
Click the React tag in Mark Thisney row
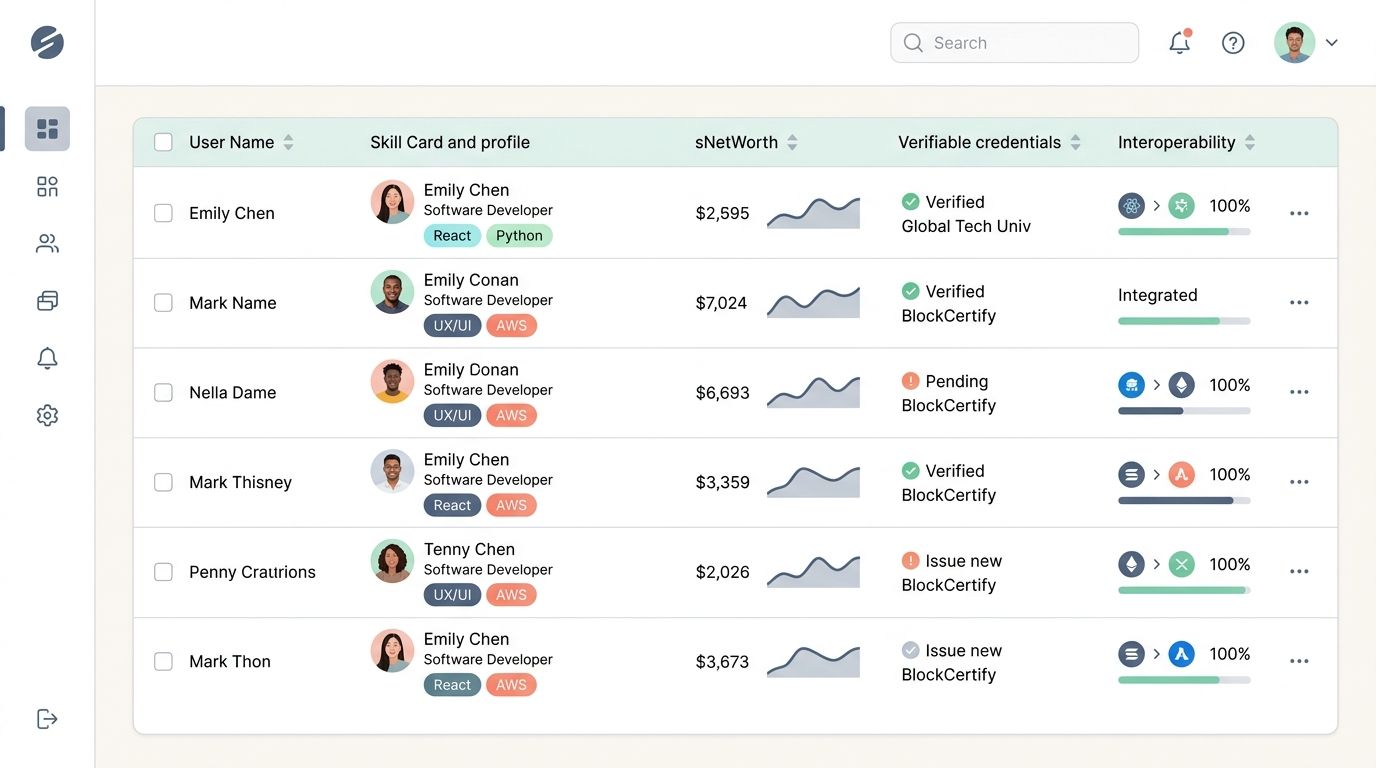[452, 506]
